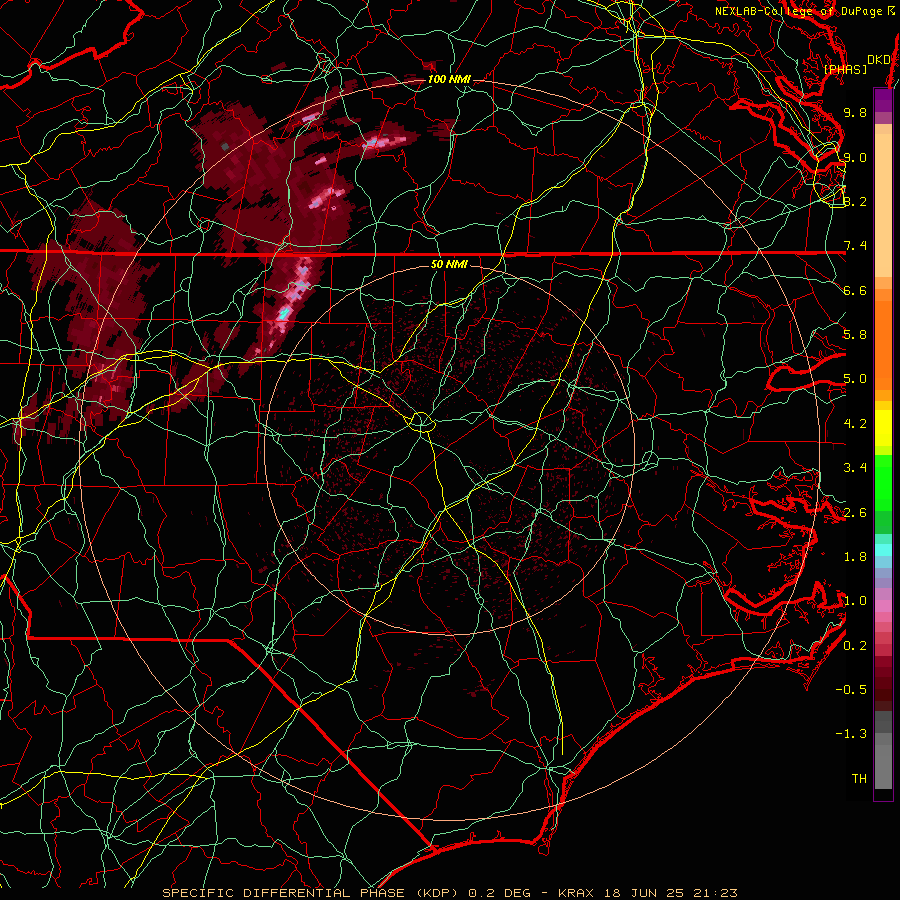Viewport: 900px width, 900px height.
Task: Click the 4.2 legend value
Action: [x=855, y=424]
